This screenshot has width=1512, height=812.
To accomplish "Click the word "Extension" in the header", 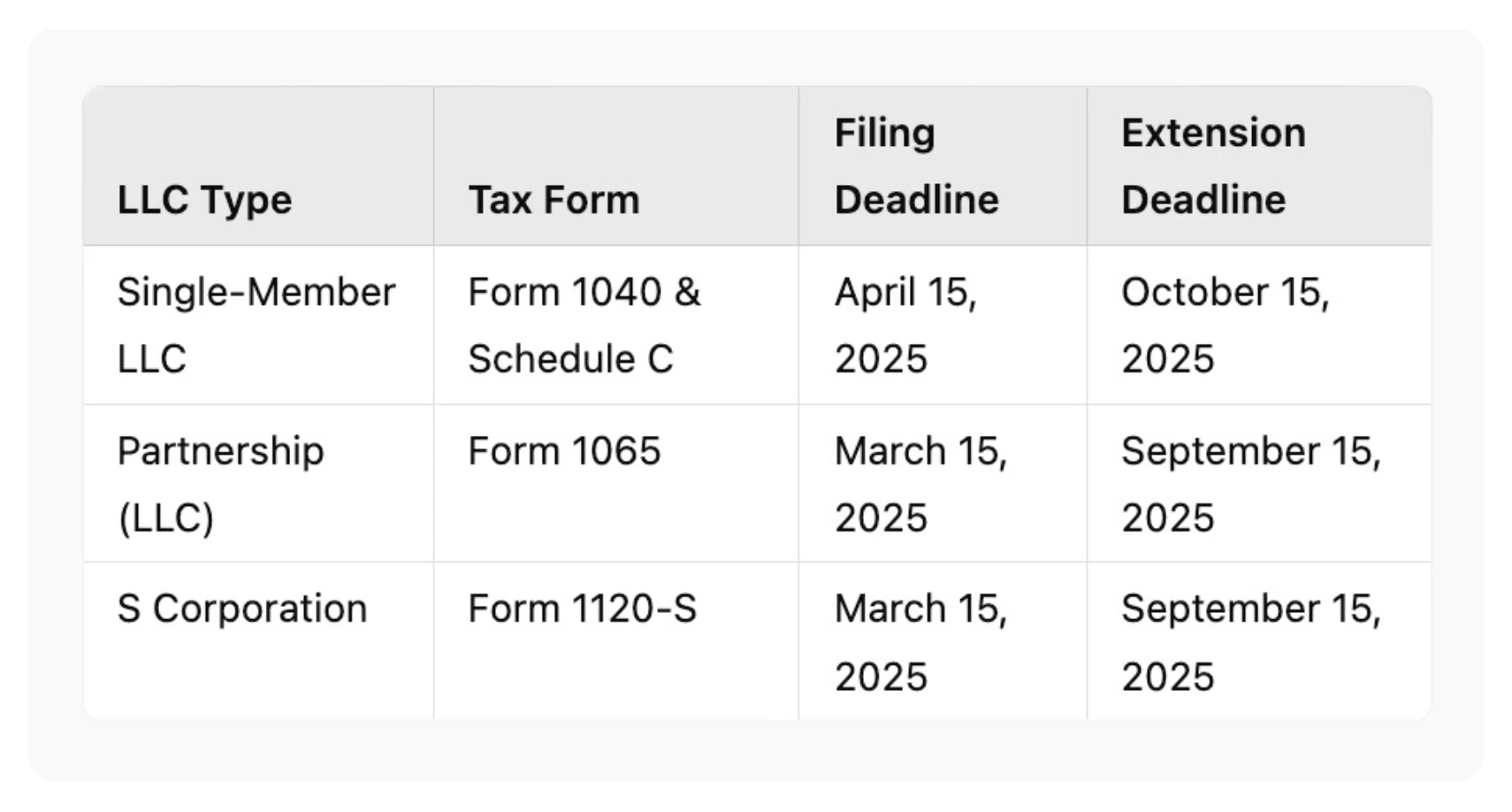I will 1213,134.
